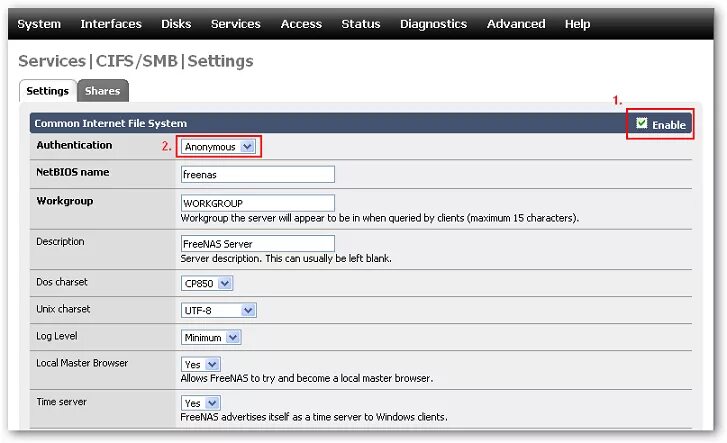The height and width of the screenshot is (443, 727).
Task: Open the Advanced menu
Action: 516,24
